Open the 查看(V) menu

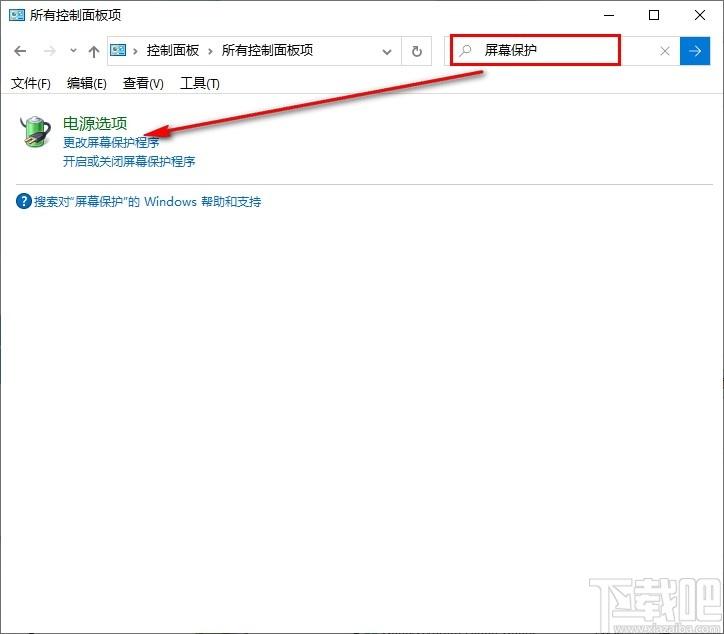point(143,84)
